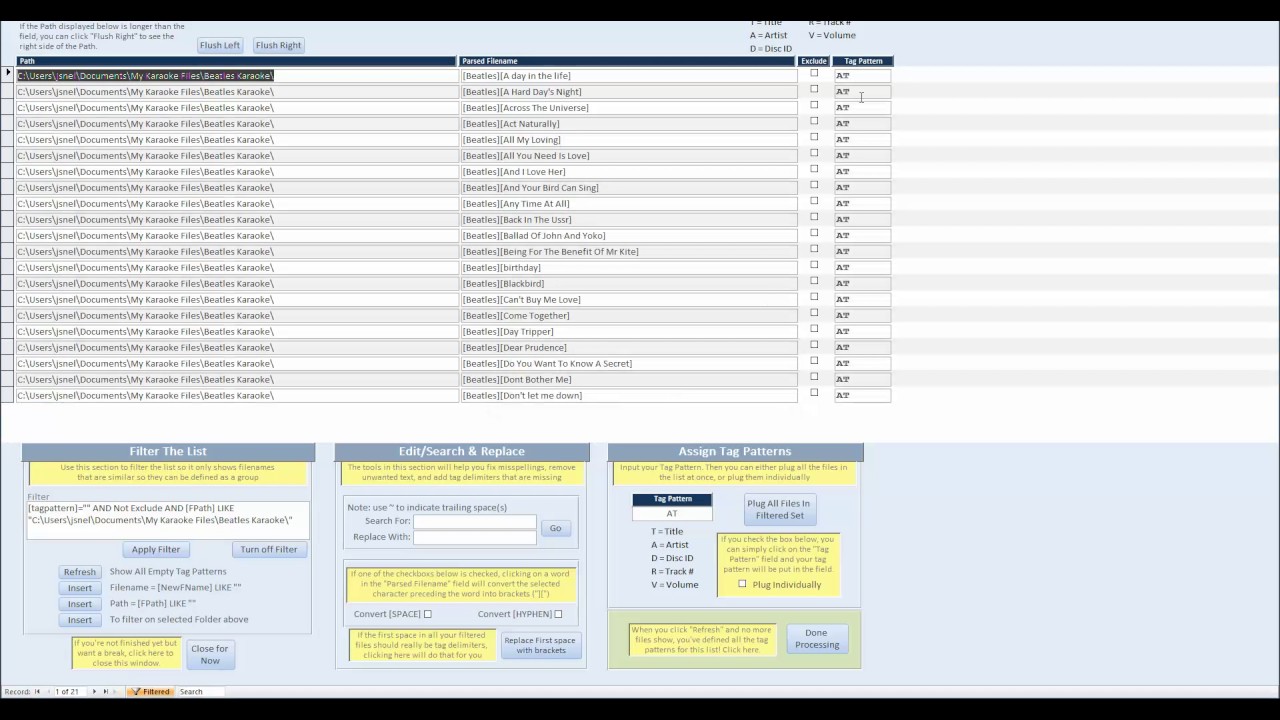This screenshot has height=720, width=1280.
Task: Check the Convert [HYPHEN] checkbox
Action: click(x=558, y=614)
